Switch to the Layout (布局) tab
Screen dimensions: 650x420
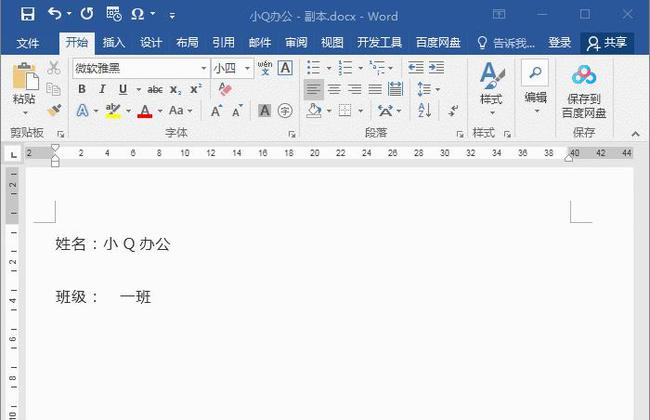pyautogui.click(x=187, y=42)
